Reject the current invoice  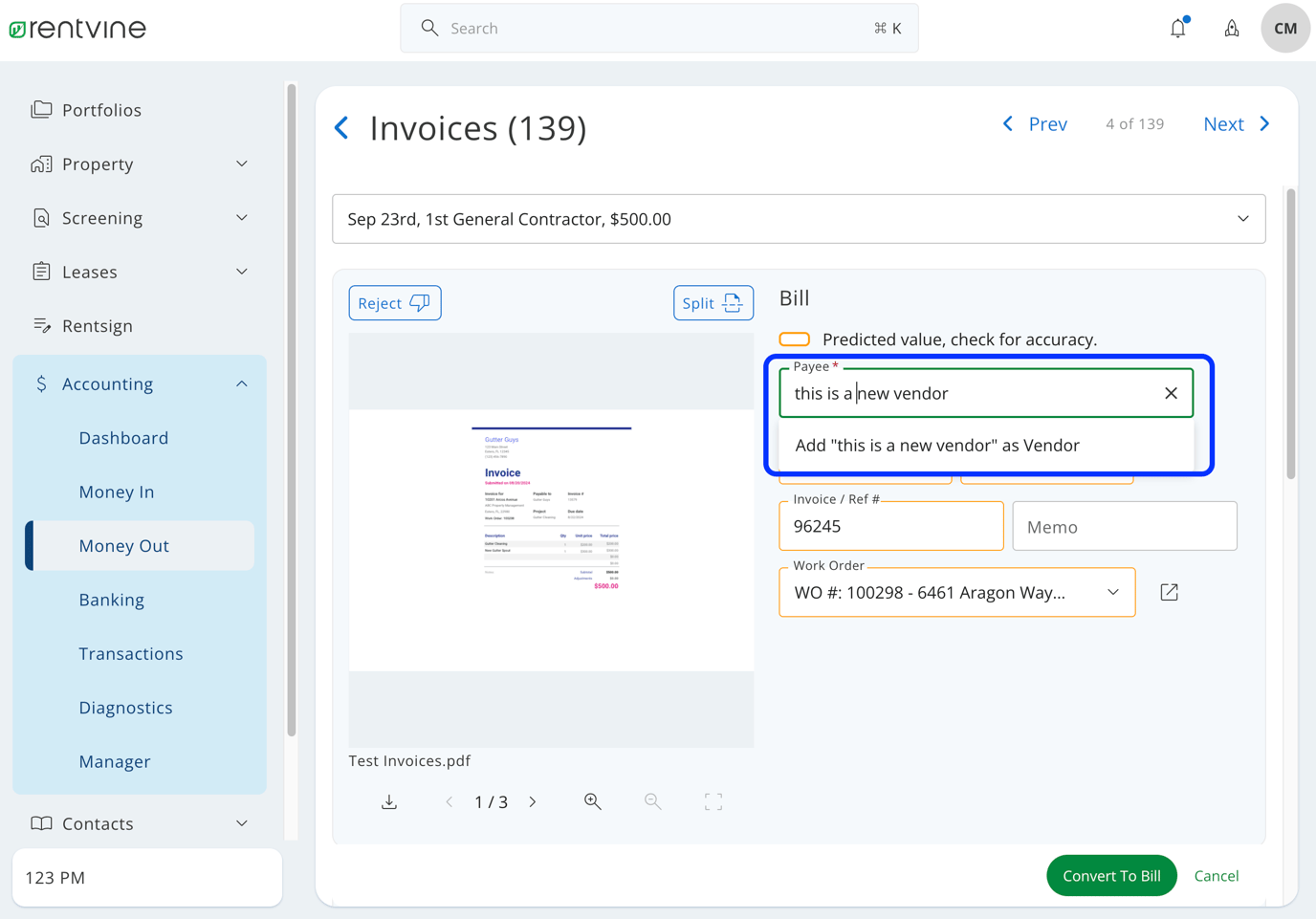coord(394,303)
